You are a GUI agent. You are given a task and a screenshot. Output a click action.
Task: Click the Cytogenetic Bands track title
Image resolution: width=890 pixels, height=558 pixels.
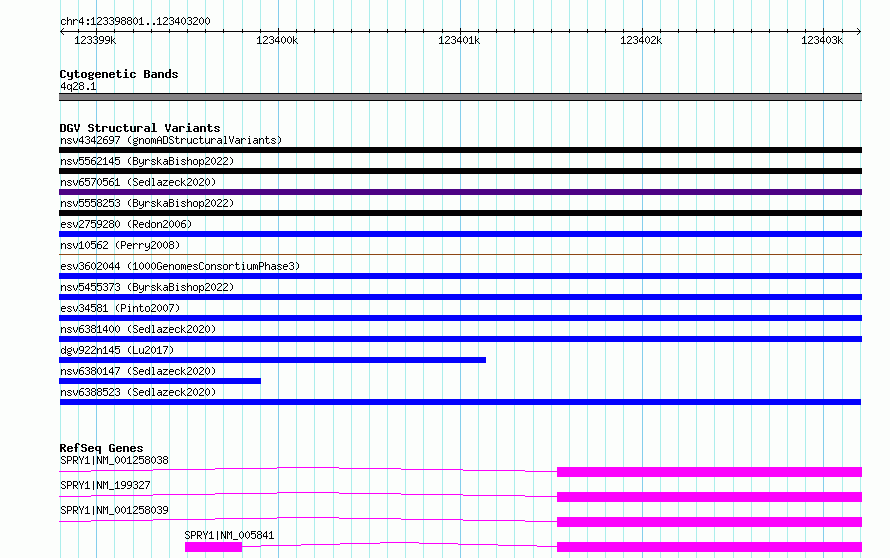(x=119, y=74)
